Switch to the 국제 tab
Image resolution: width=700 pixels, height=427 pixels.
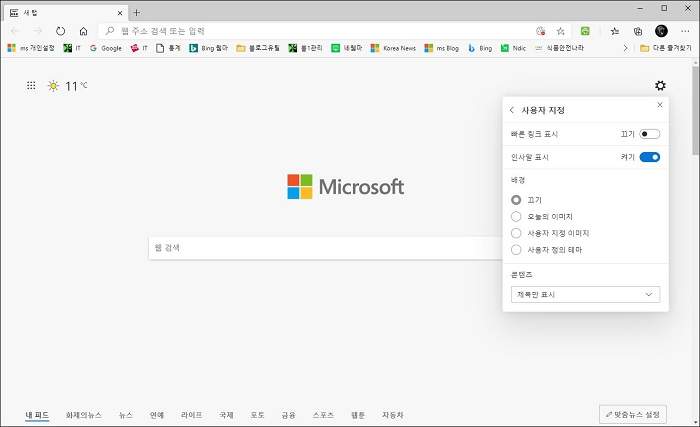226,415
